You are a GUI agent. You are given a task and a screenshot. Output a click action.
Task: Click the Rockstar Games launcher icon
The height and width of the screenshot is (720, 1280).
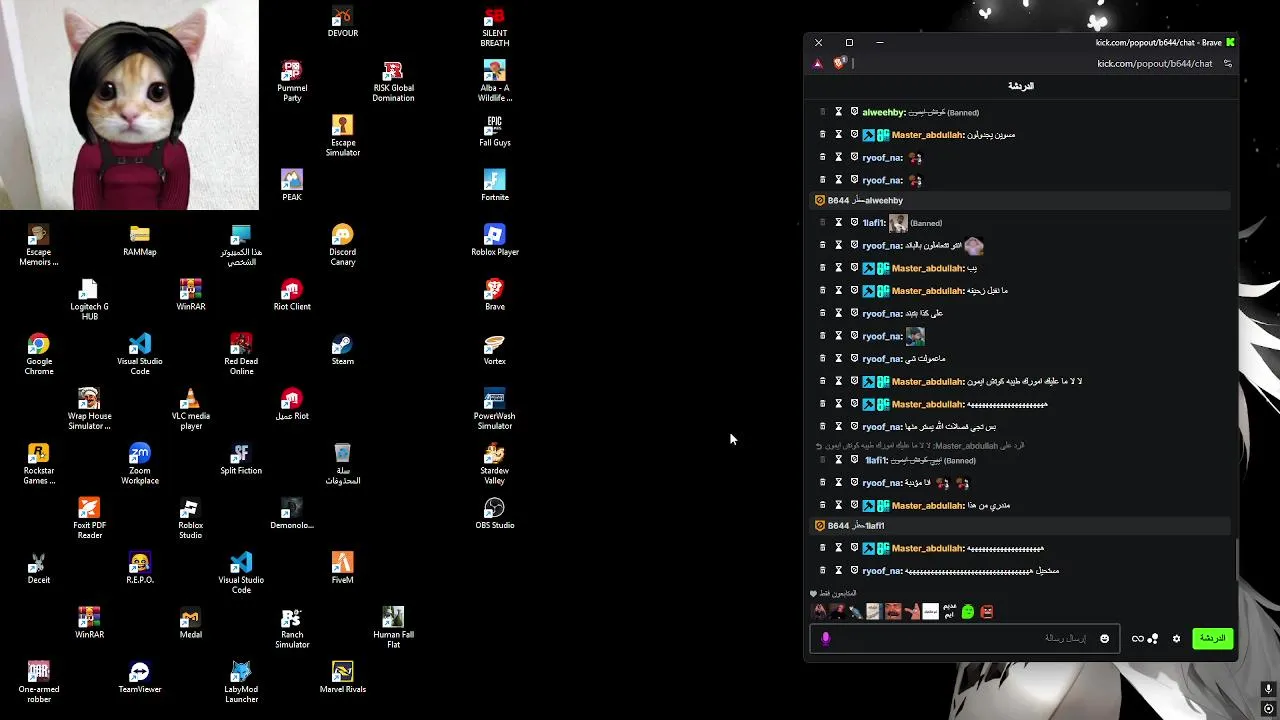38,465
